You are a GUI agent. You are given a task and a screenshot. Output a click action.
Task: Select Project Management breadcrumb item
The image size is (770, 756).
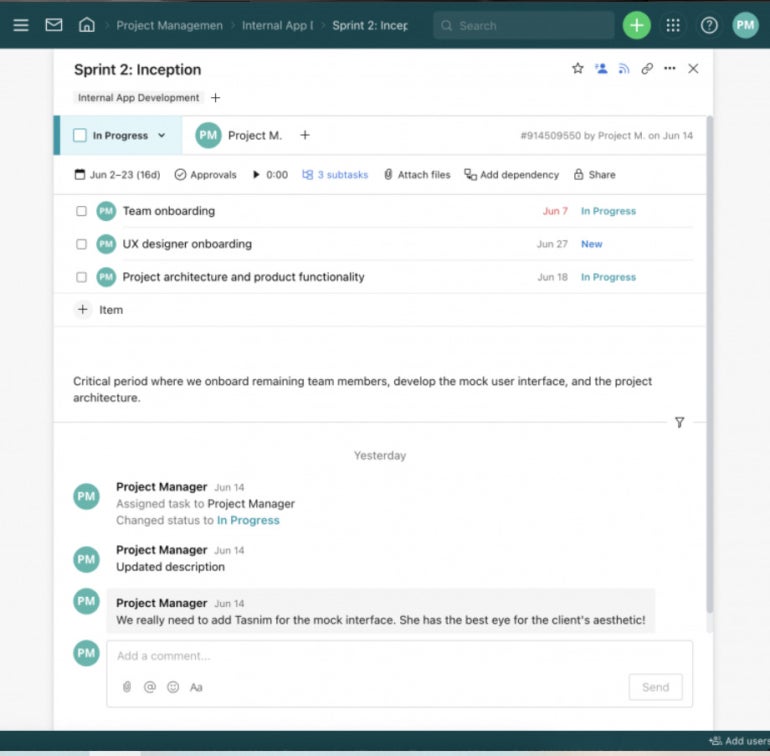(x=169, y=25)
